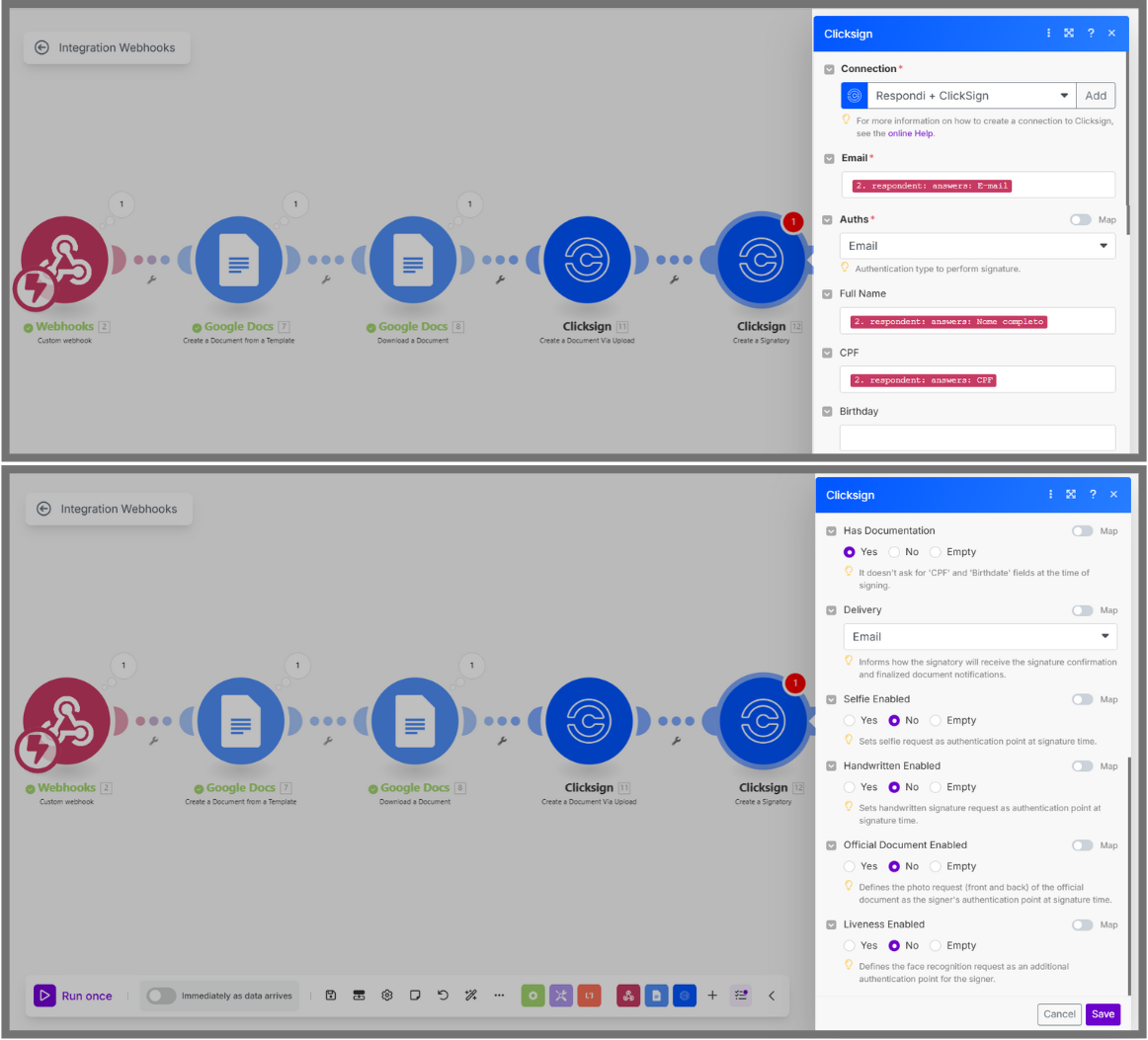Screen dimensions: 1148x1040
Task: Click wrench between Webhooks and Google Docs in upper canvas
Action: pos(151,280)
